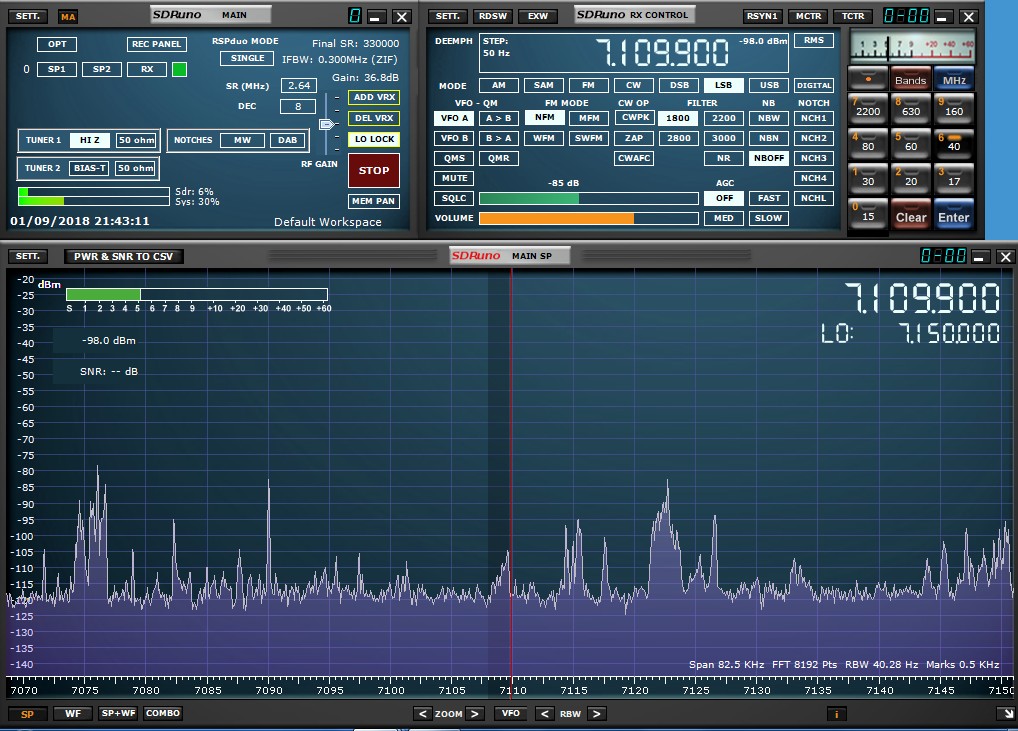This screenshot has width=1018, height=731.
Task: Click the VFO centre button below the spectrum
Action: coord(510,713)
